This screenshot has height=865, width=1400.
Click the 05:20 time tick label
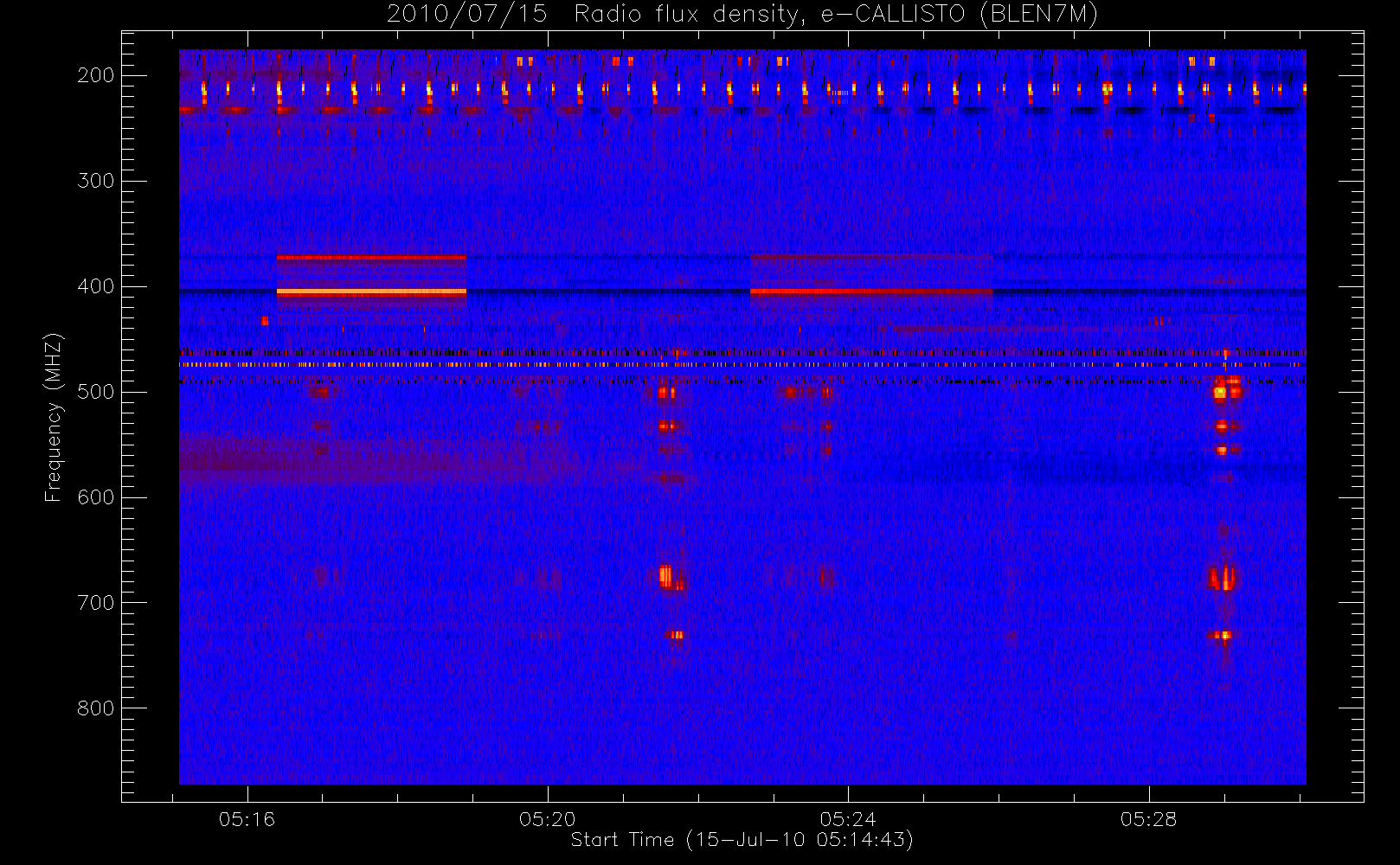tap(548, 819)
